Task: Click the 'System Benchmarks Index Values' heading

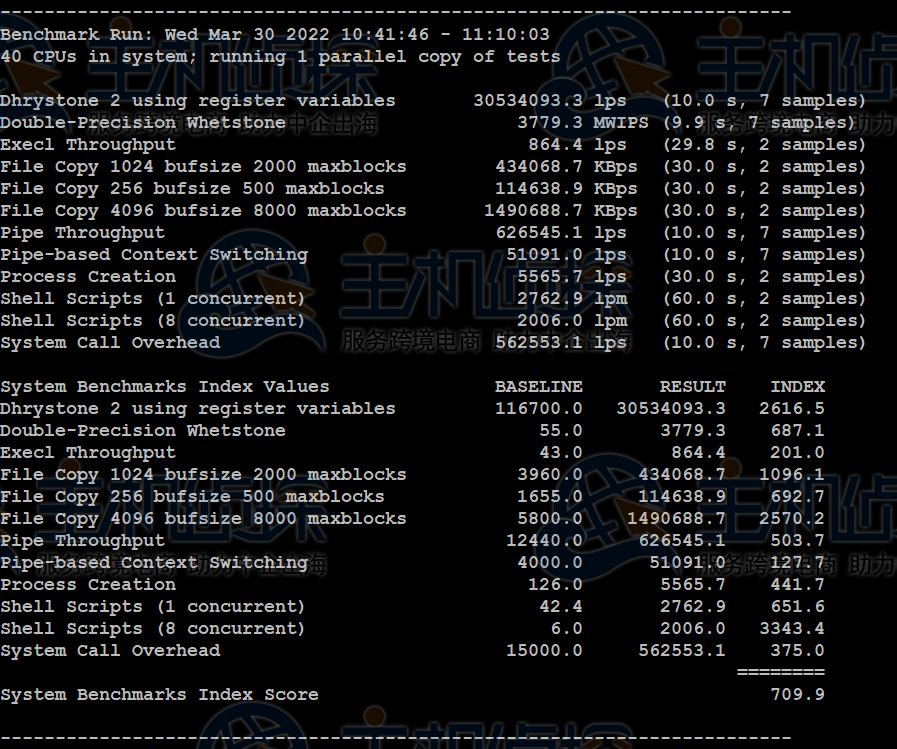Action: [165, 387]
